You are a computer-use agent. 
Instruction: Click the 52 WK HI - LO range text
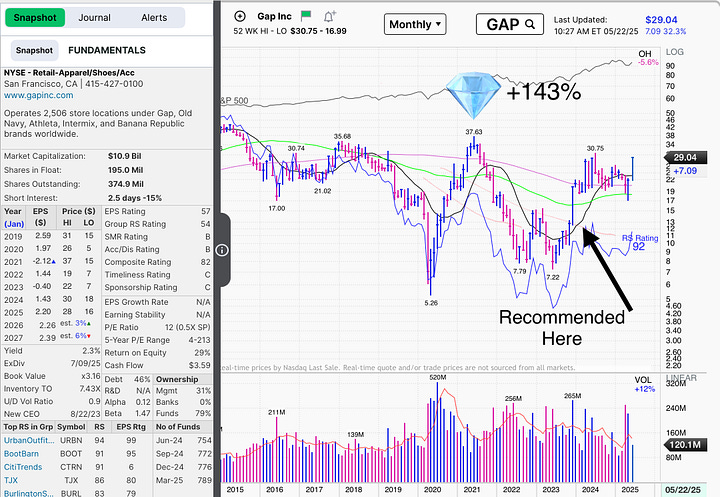[x=290, y=31]
